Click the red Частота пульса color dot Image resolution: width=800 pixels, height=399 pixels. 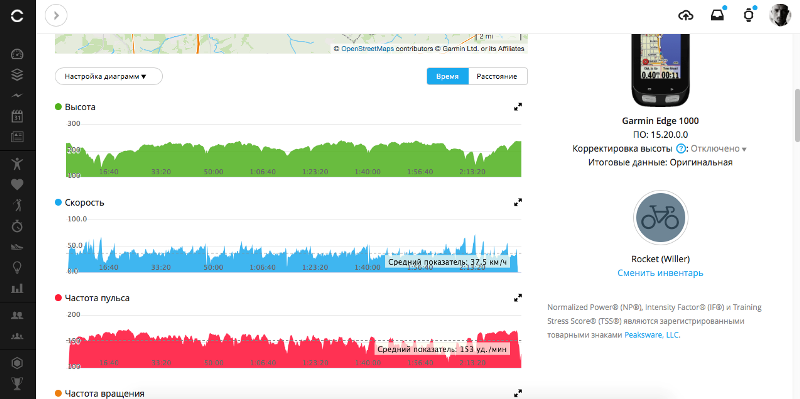click(x=58, y=298)
